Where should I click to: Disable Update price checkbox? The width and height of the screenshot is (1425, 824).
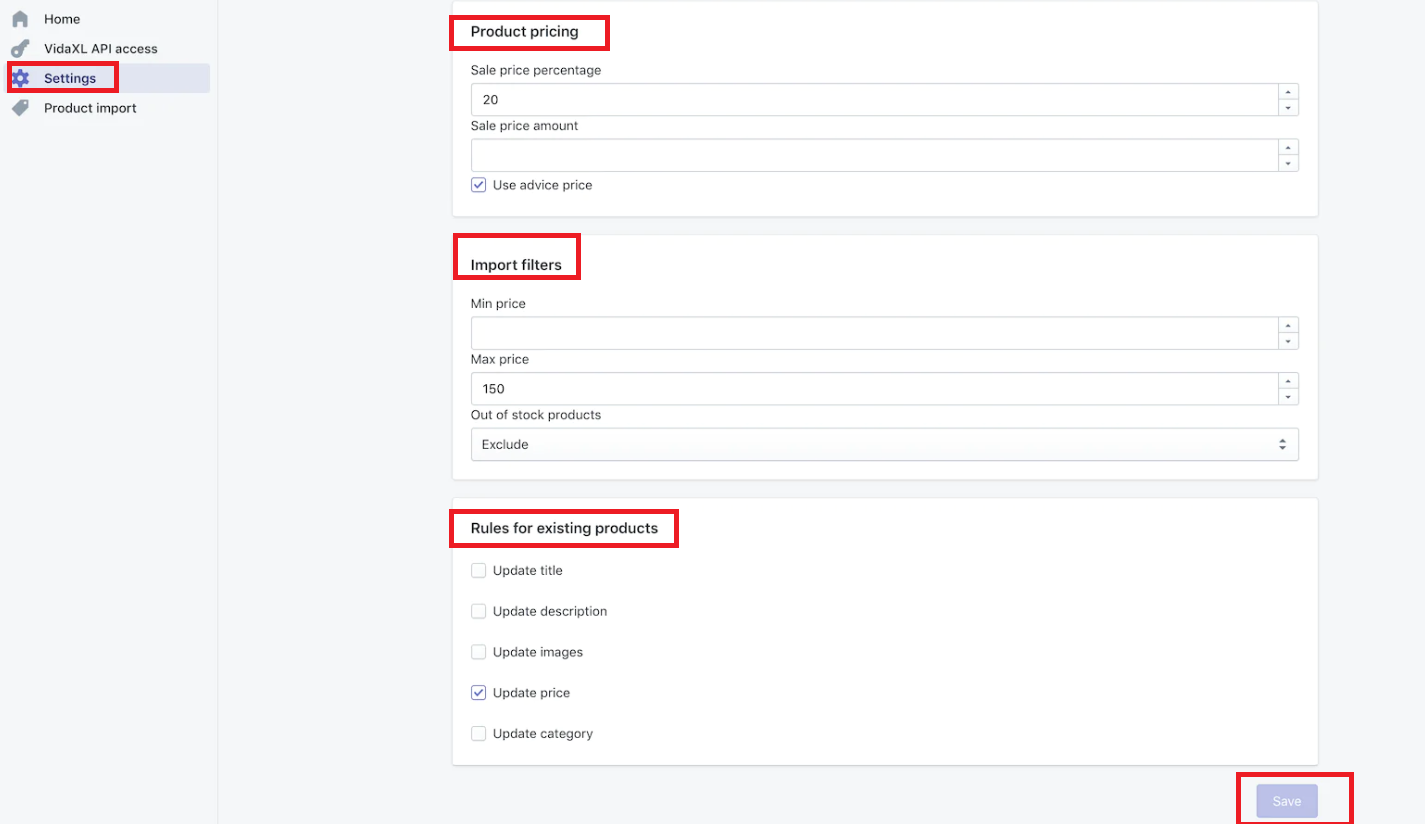point(479,693)
